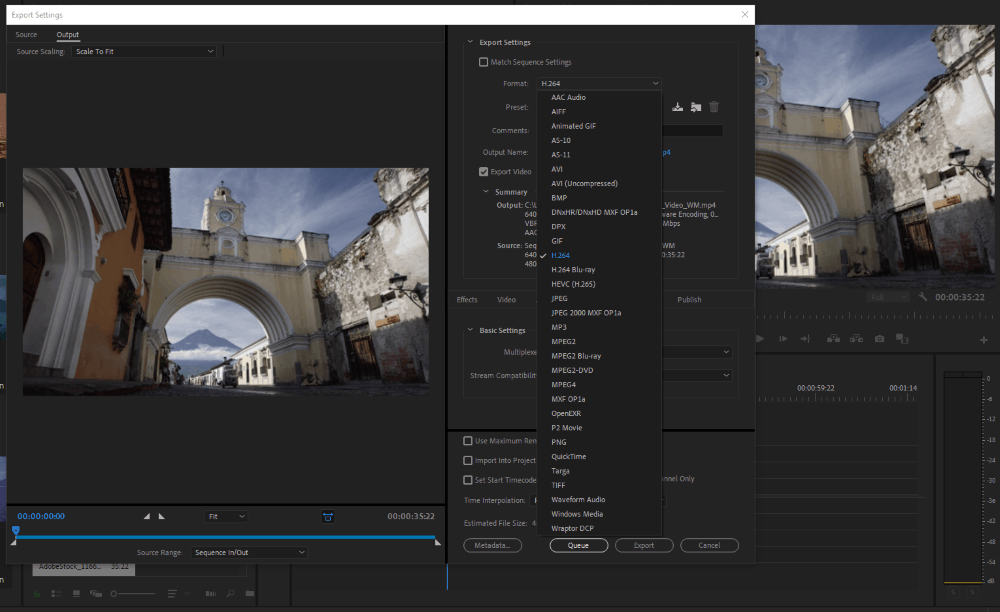
Task: Switch Project panel to List View icon
Action: click(x=56, y=594)
